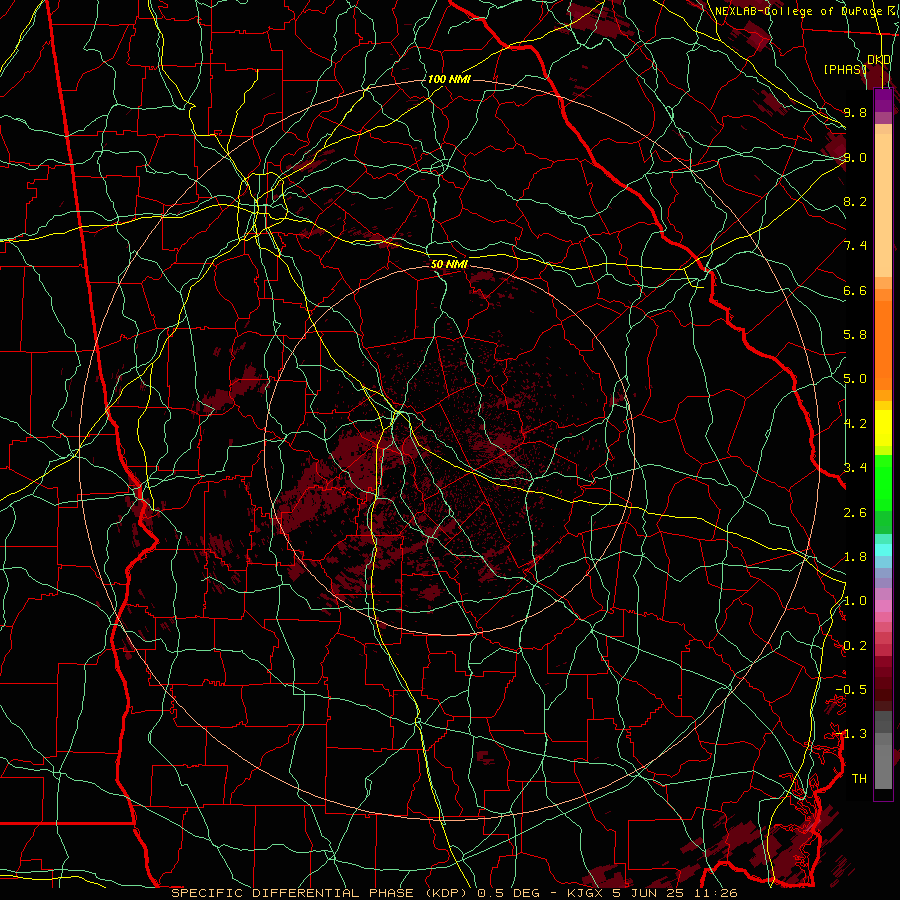900x900 pixels.
Task: Click the 50 NMI range ring label
Action: pyautogui.click(x=449, y=264)
